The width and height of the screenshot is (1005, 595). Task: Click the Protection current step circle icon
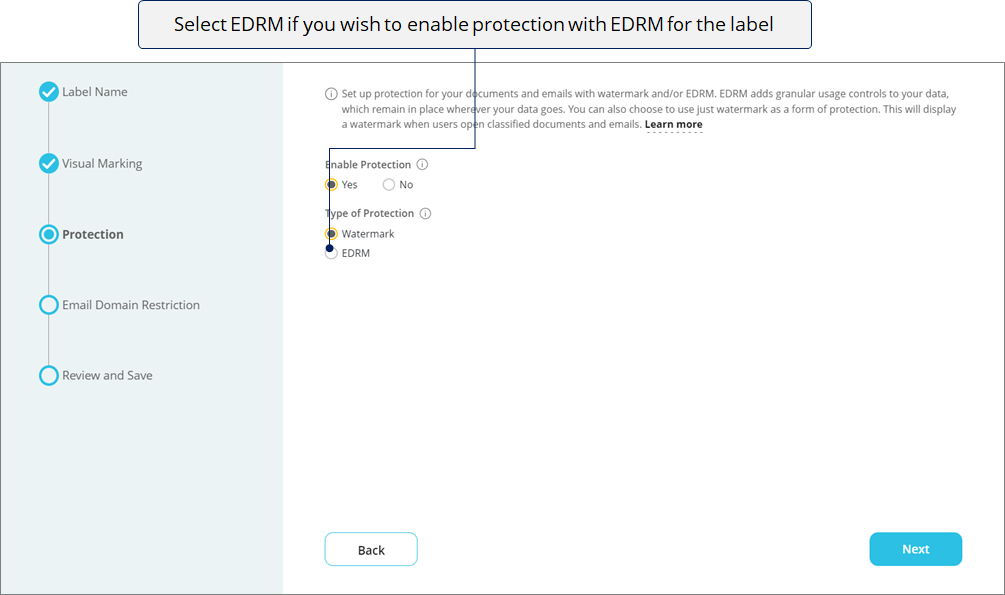49,235
